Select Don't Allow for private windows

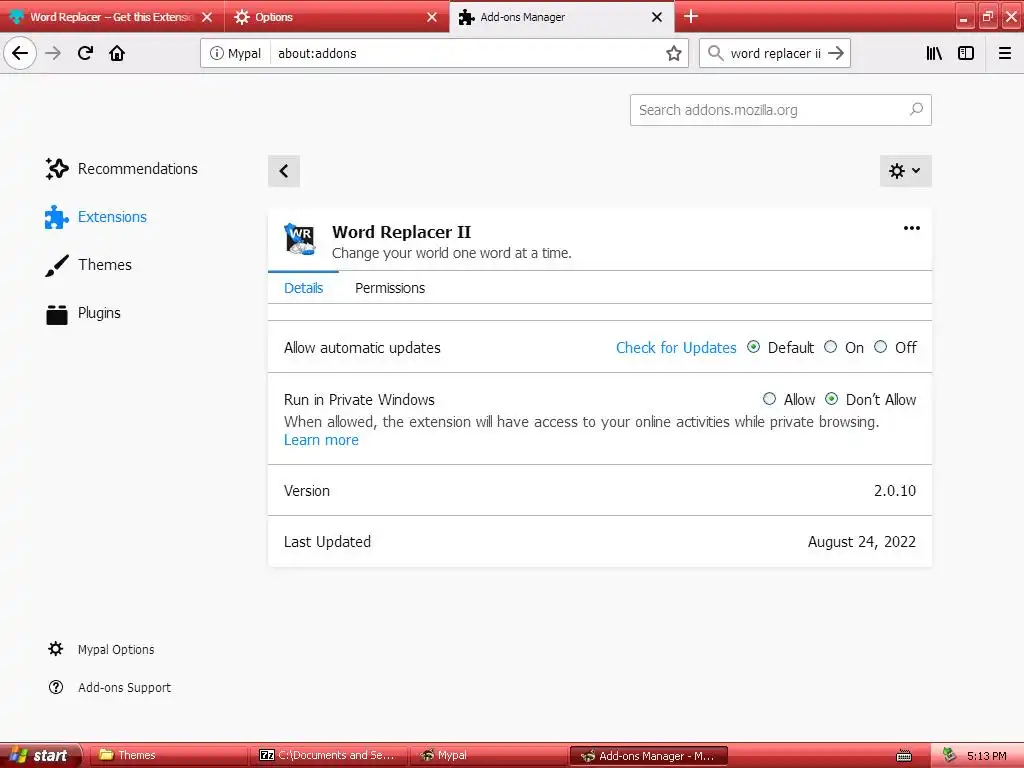click(831, 398)
